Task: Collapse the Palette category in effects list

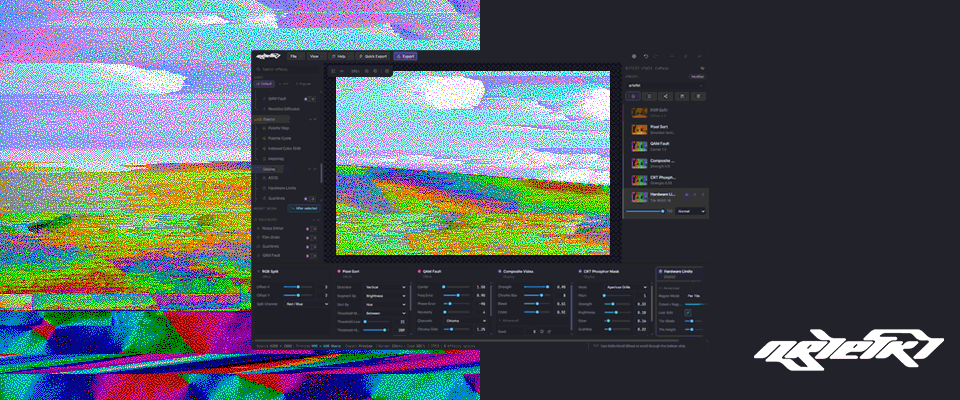Action: point(315,119)
